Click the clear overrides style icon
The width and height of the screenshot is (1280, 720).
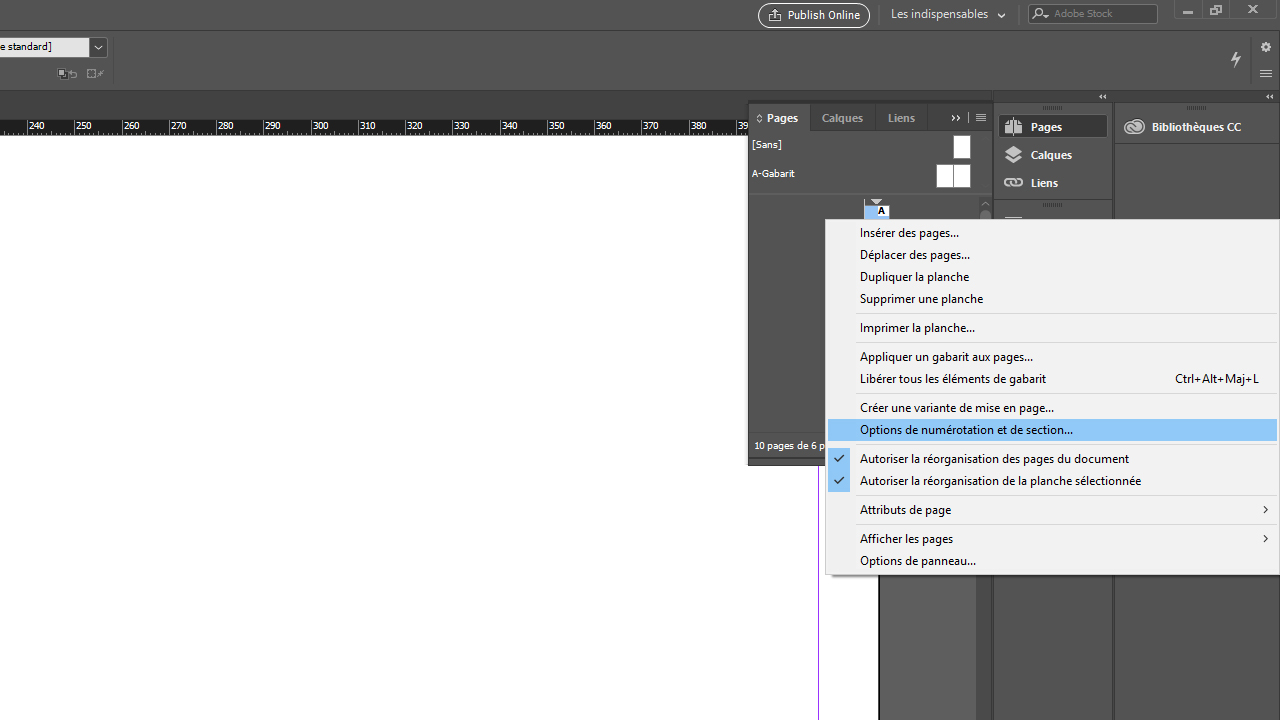[x=67, y=74]
